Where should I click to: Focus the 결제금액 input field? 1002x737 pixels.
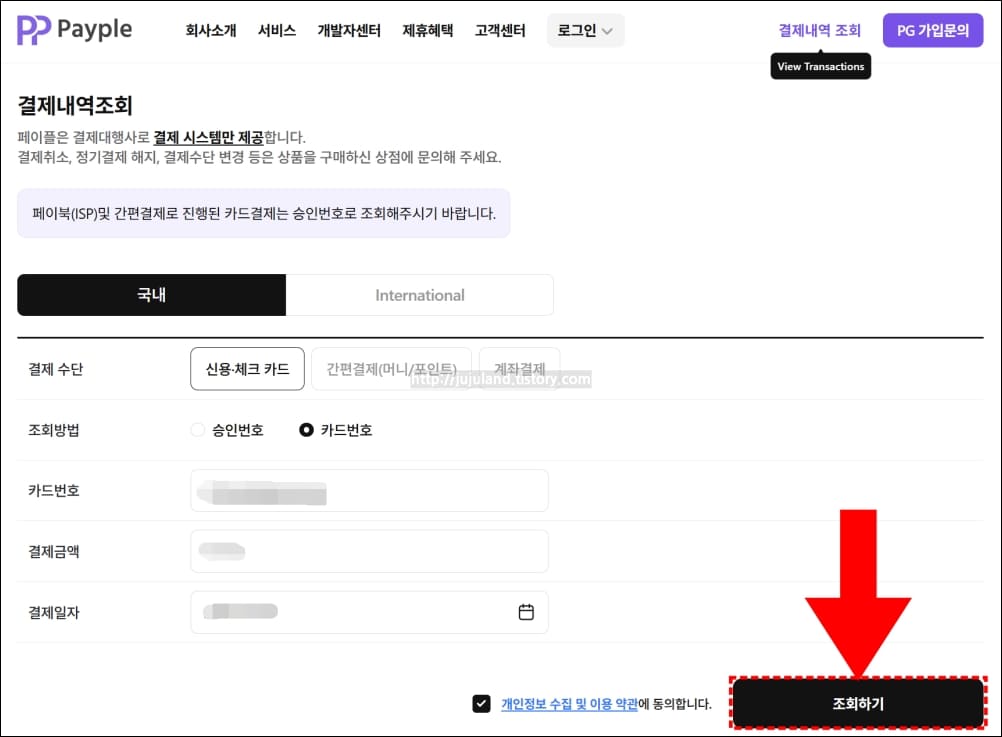[x=369, y=551]
